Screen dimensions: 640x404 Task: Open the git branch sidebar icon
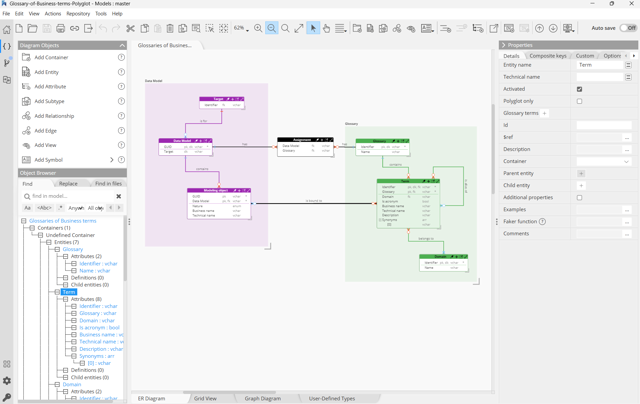click(x=7, y=62)
